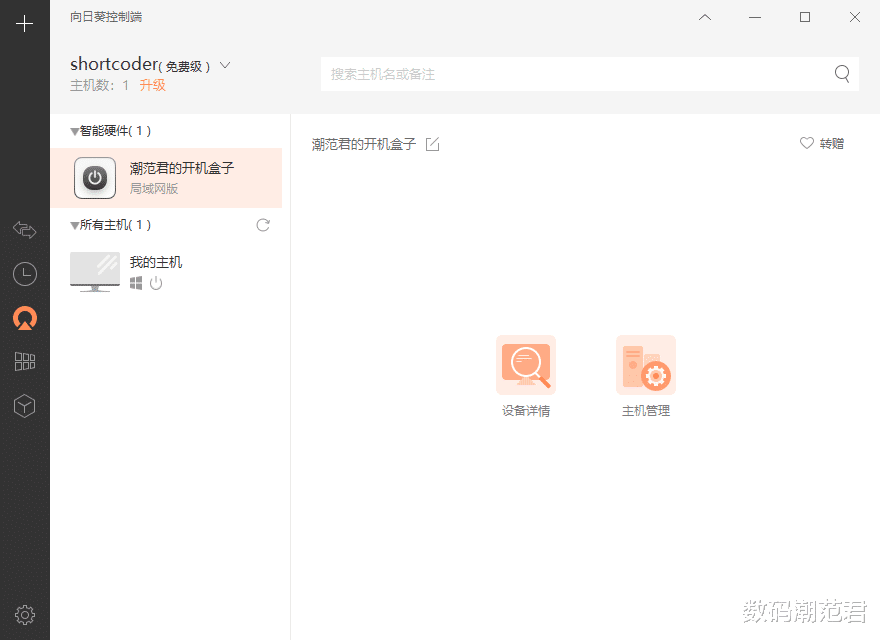This screenshot has width=880, height=640.
Task: Click the power icon under 我的主机
Action: (x=156, y=284)
